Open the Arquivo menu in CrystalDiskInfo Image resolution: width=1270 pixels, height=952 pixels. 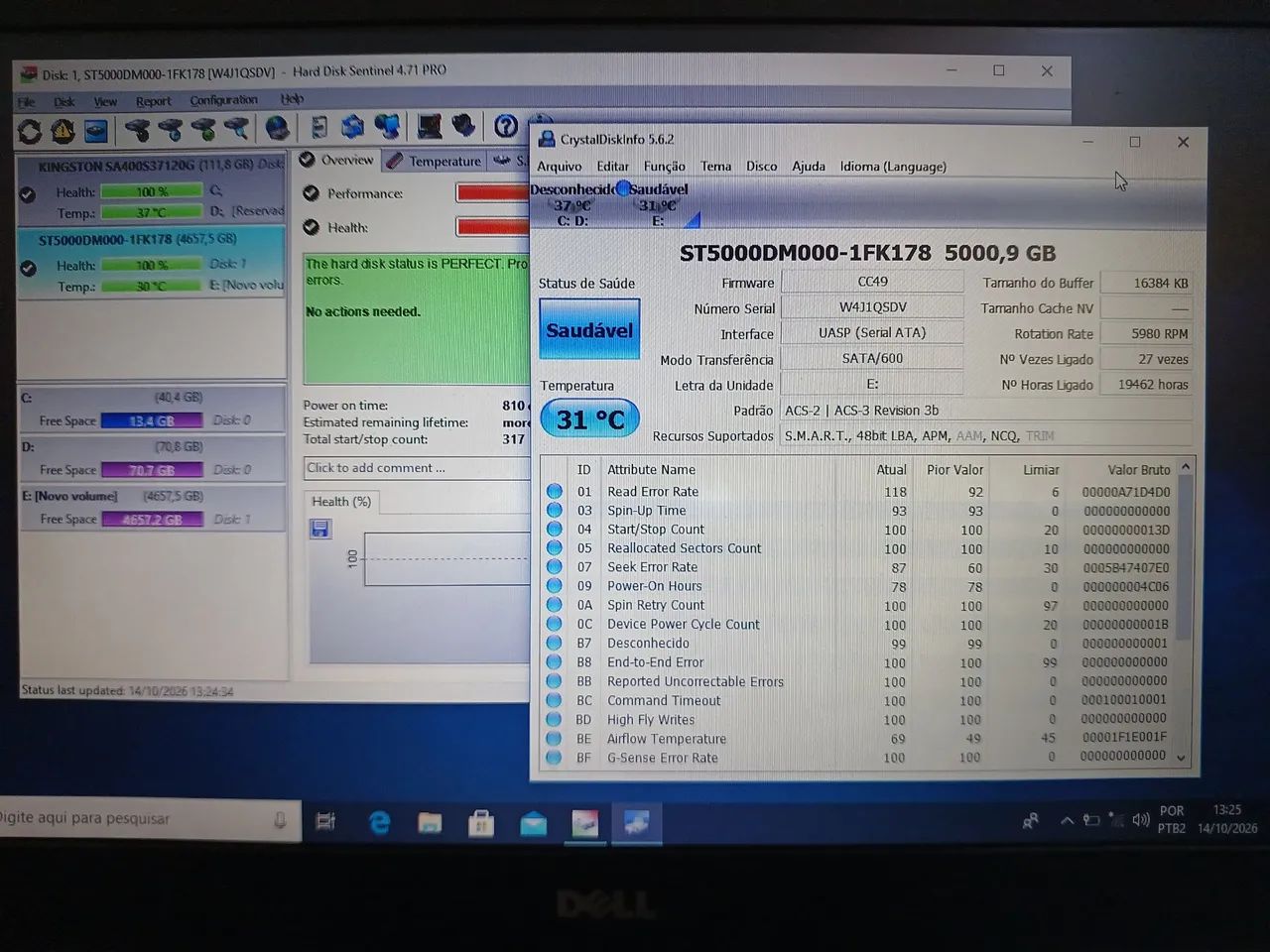[560, 167]
